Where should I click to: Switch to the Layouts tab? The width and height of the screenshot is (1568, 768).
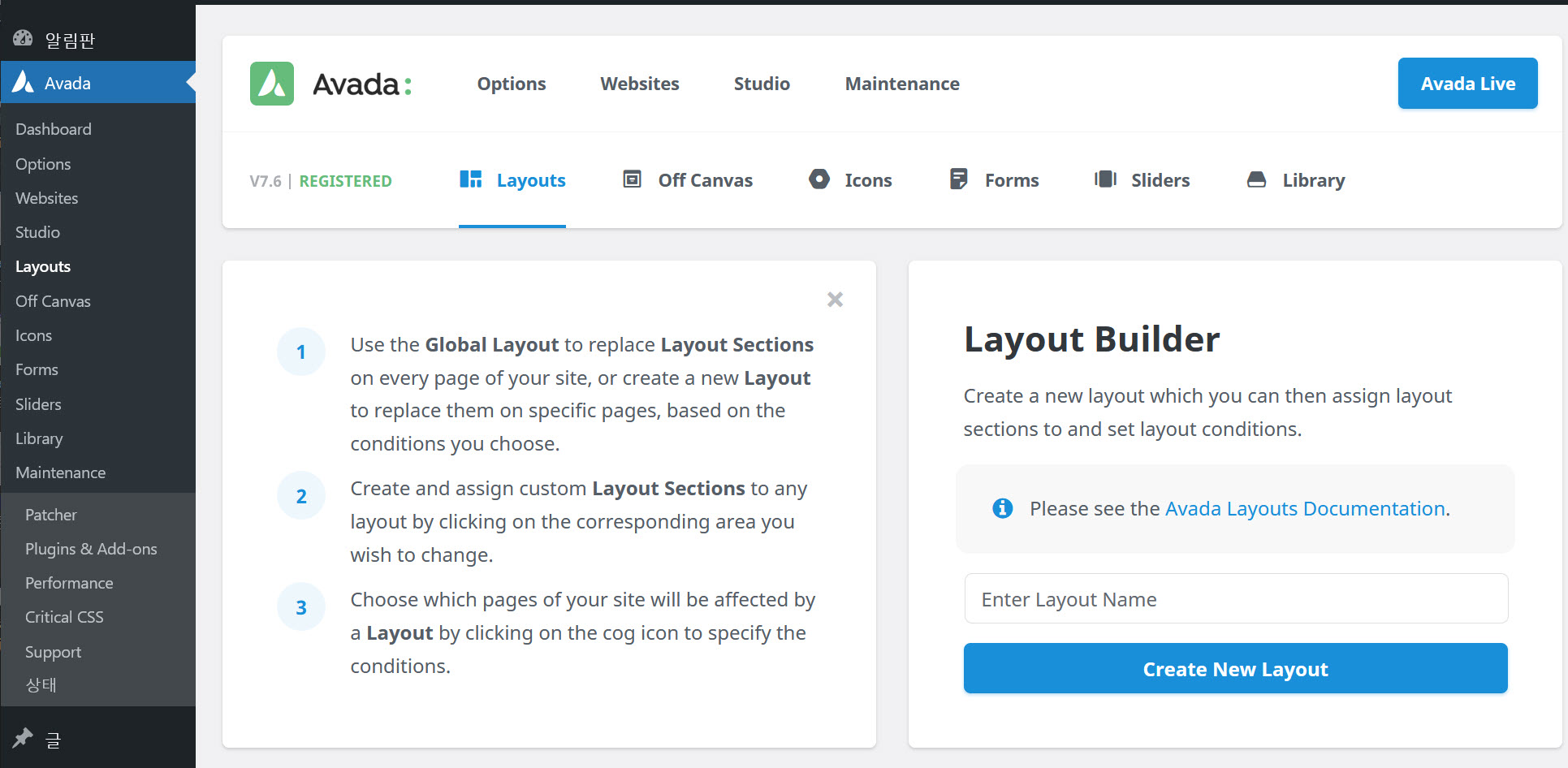pyautogui.click(x=512, y=180)
